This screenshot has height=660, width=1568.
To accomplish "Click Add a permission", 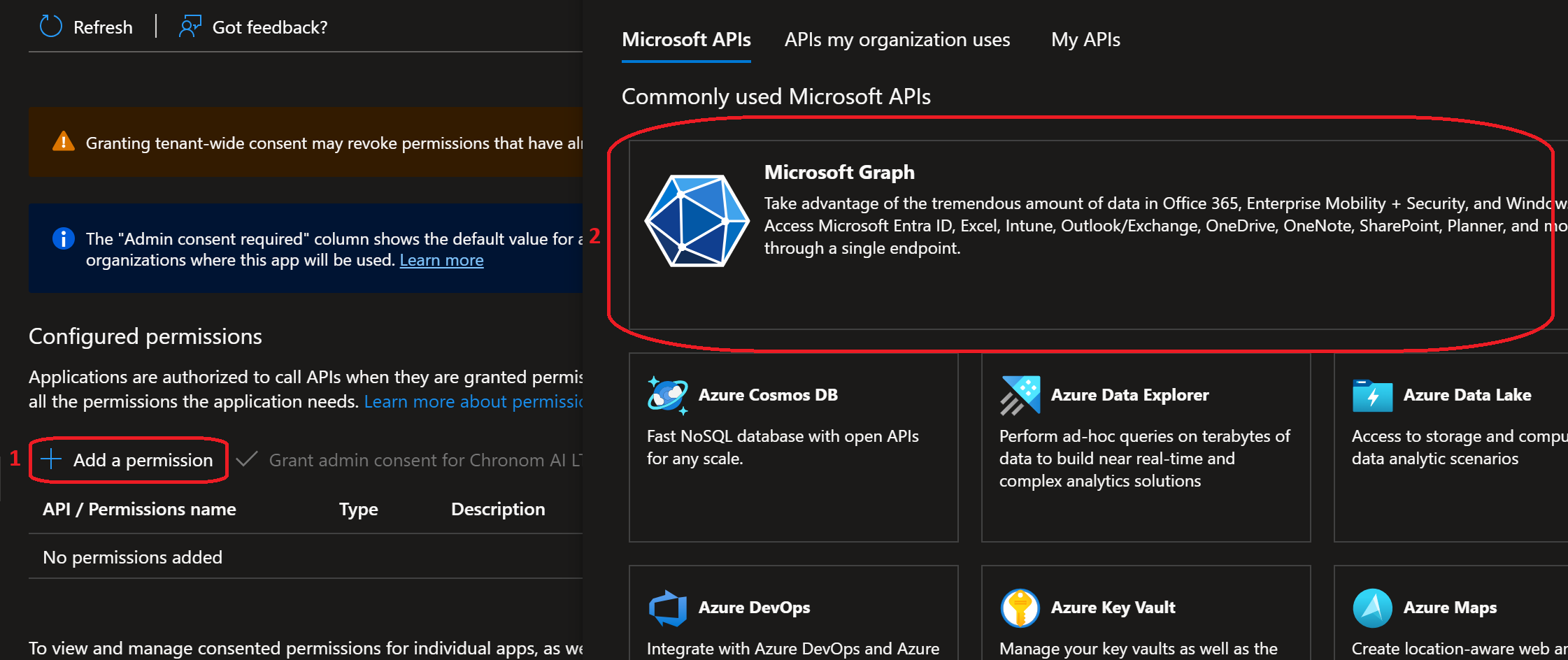I will pos(128,460).
